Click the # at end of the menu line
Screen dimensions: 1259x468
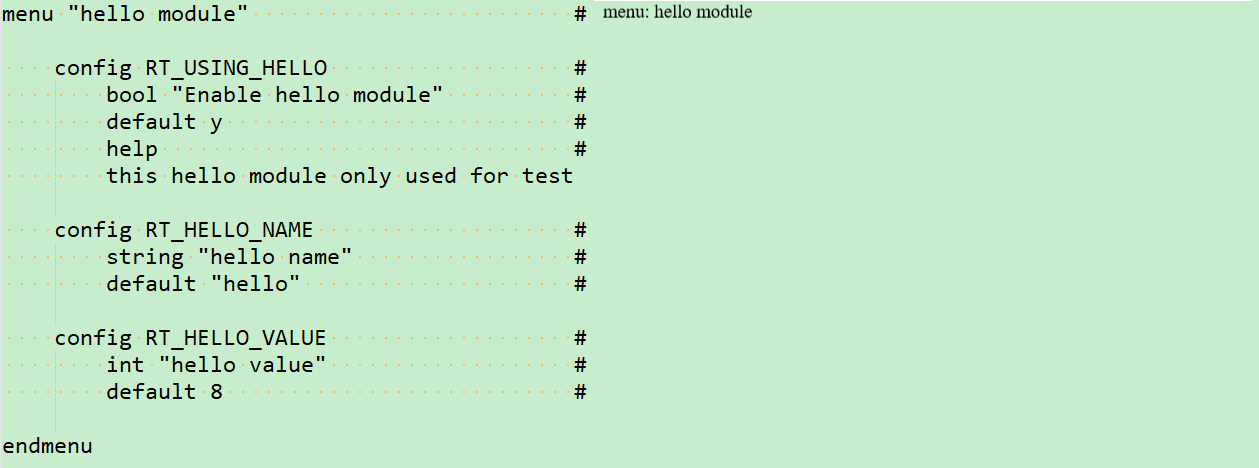click(x=580, y=14)
